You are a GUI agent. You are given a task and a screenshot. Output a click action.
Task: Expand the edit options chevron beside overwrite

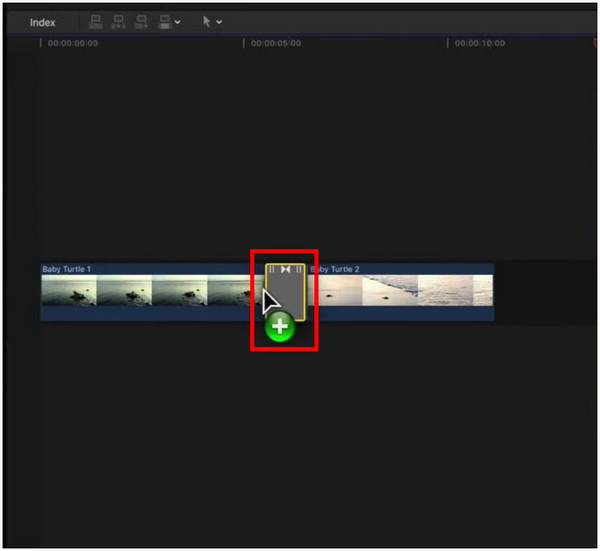(178, 22)
